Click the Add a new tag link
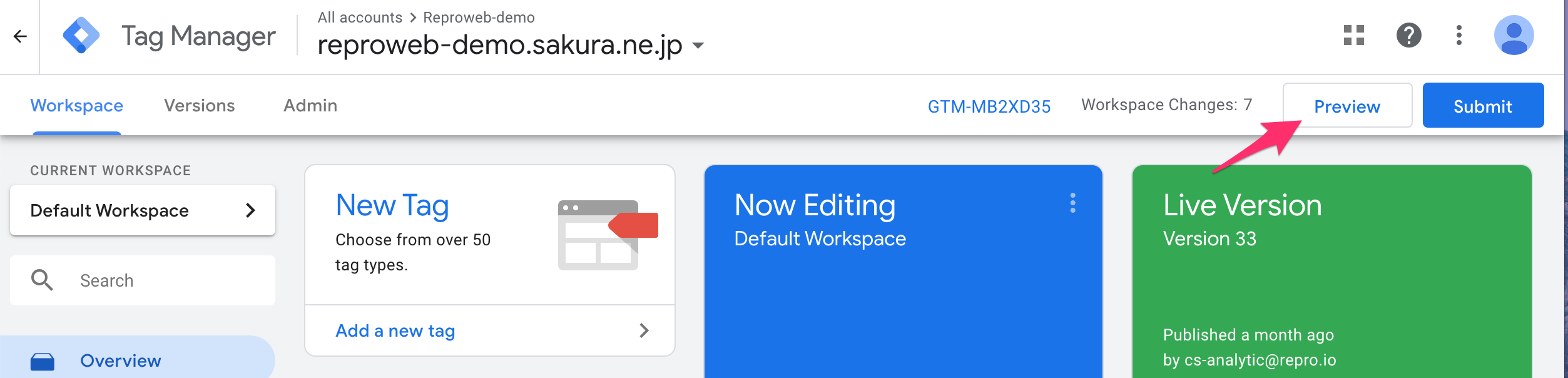Screen dimensions: 1568x378 (395, 330)
